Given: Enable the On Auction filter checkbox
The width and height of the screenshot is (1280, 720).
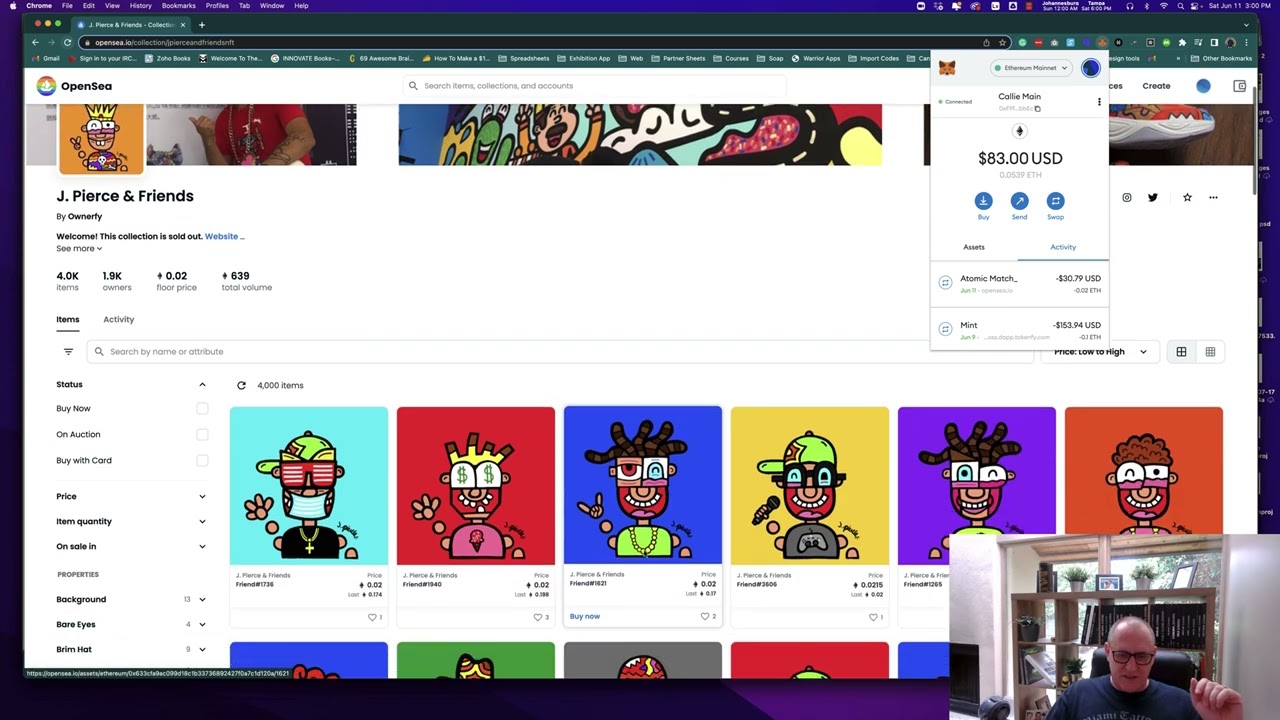Looking at the screenshot, I should 202,435.
